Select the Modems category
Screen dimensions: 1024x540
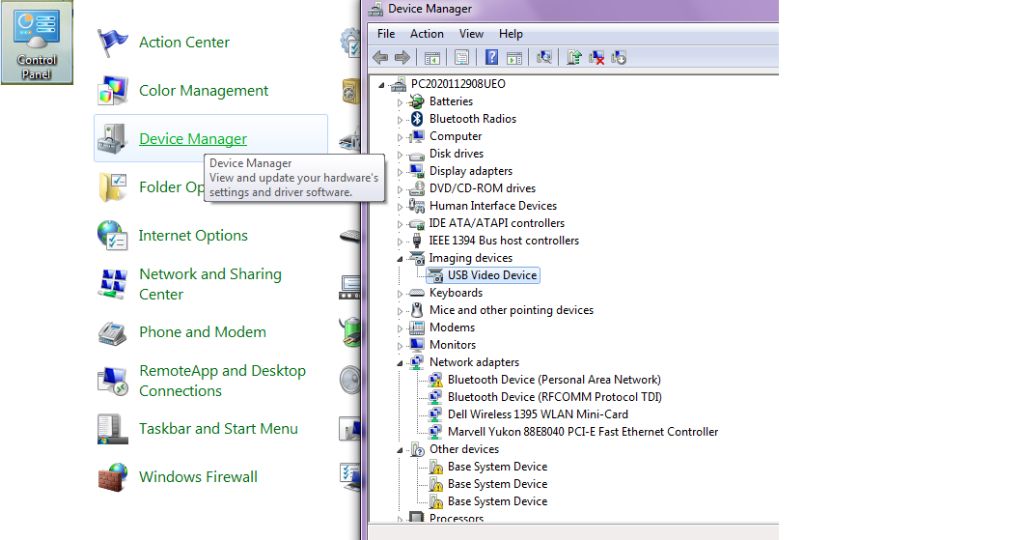point(451,328)
